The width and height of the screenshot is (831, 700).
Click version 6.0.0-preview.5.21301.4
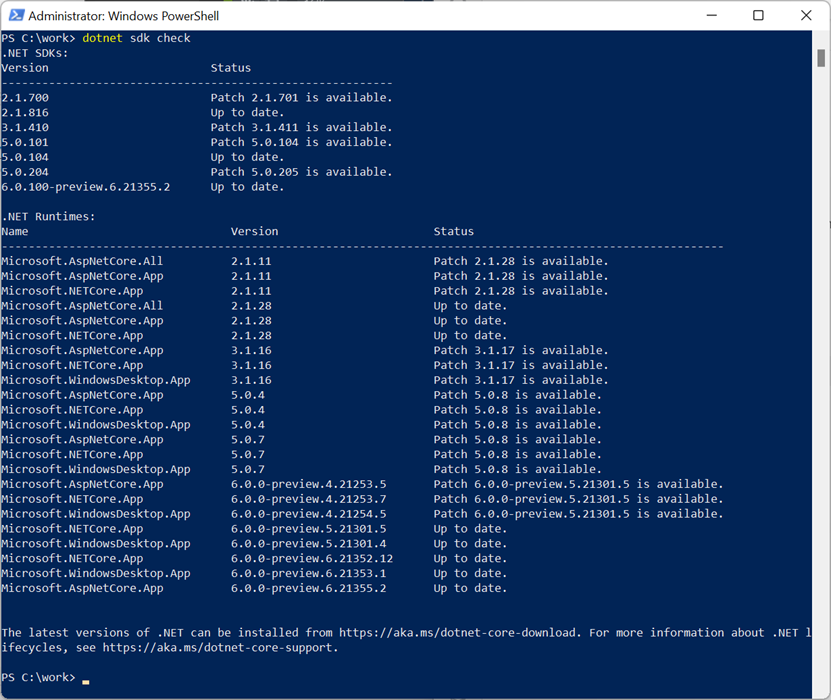click(308, 543)
